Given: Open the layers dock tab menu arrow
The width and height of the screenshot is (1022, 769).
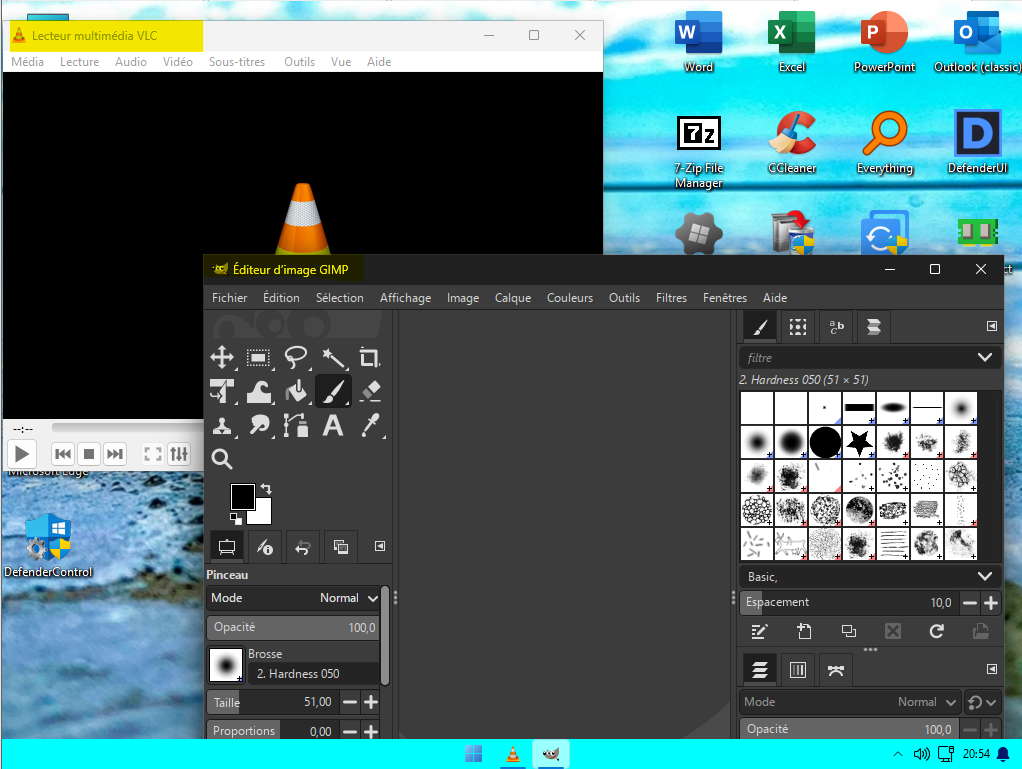Looking at the screenshot, I should [991, 669].
